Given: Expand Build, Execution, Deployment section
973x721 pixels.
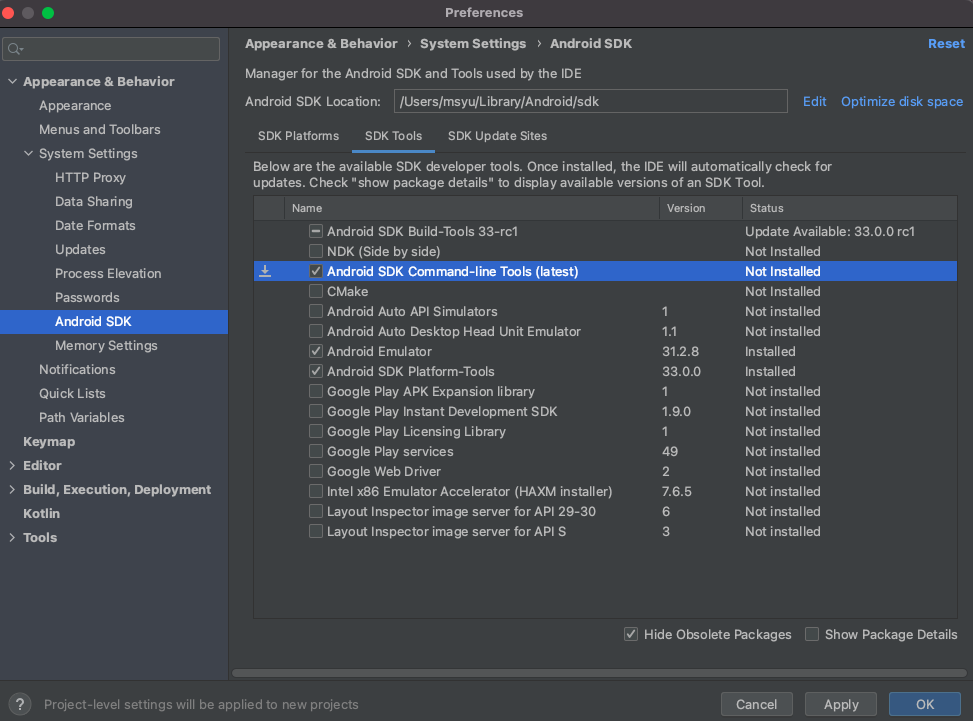Looking at the screenshot, I should tap(12, 490).
